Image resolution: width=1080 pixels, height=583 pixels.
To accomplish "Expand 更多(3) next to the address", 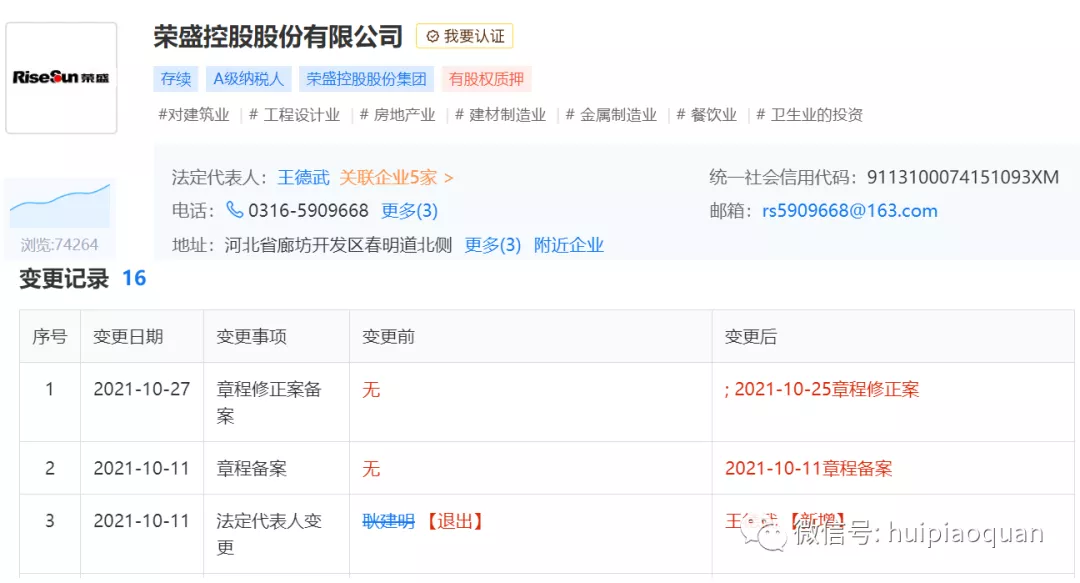I will (492, 245).
